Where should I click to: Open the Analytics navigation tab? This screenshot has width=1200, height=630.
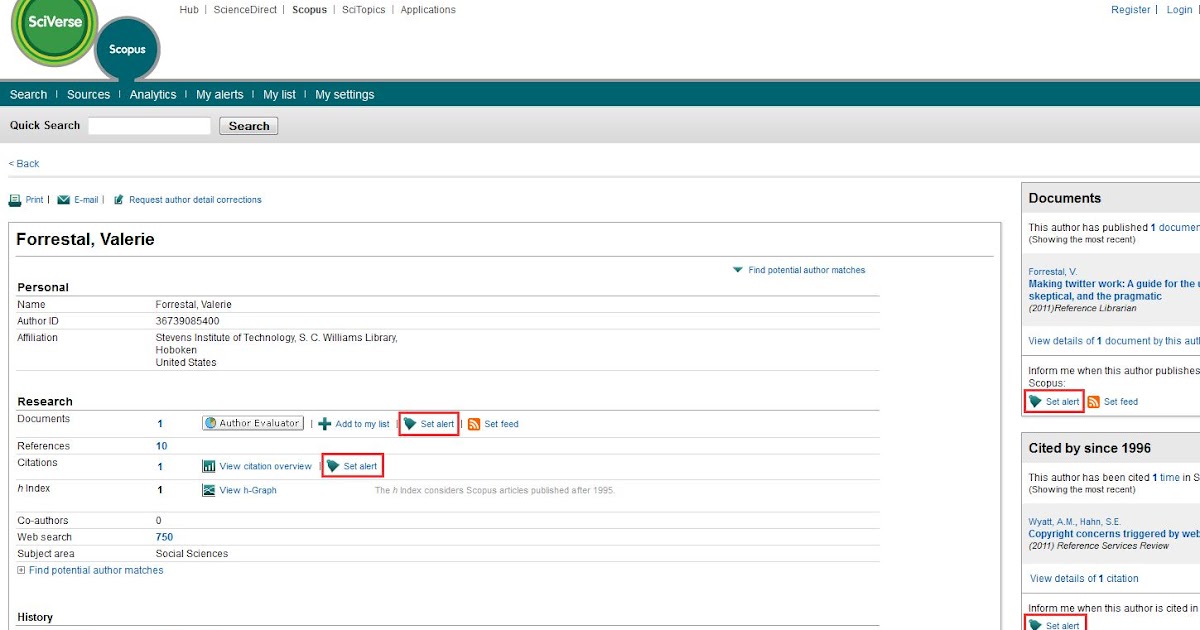coord(153,95)
